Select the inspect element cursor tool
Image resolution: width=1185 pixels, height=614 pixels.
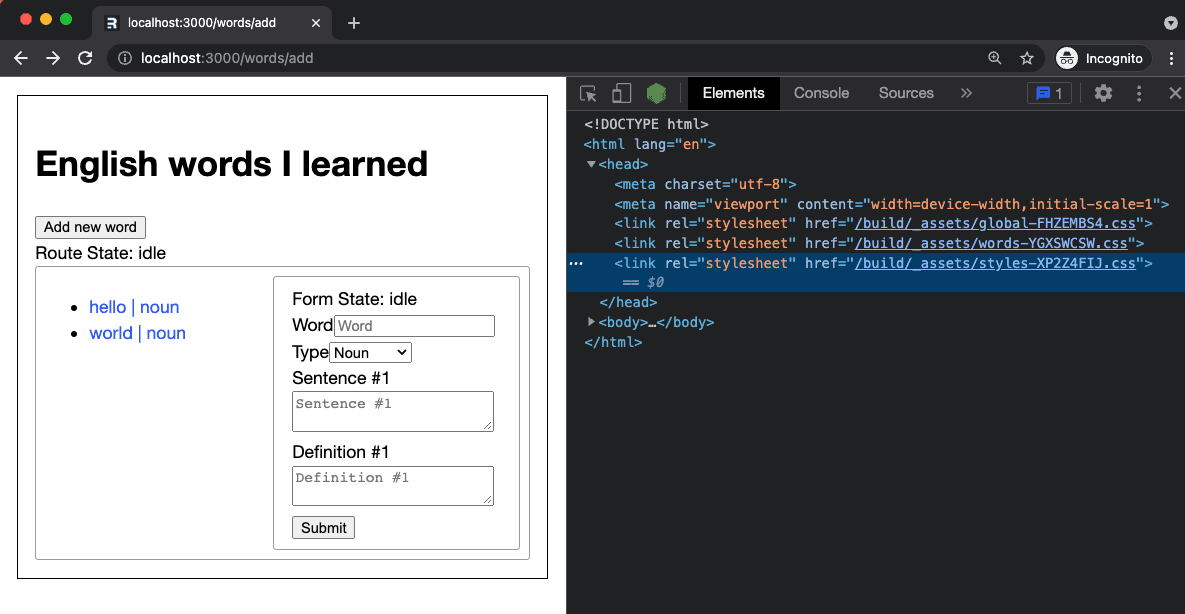[x=588, y=93]
